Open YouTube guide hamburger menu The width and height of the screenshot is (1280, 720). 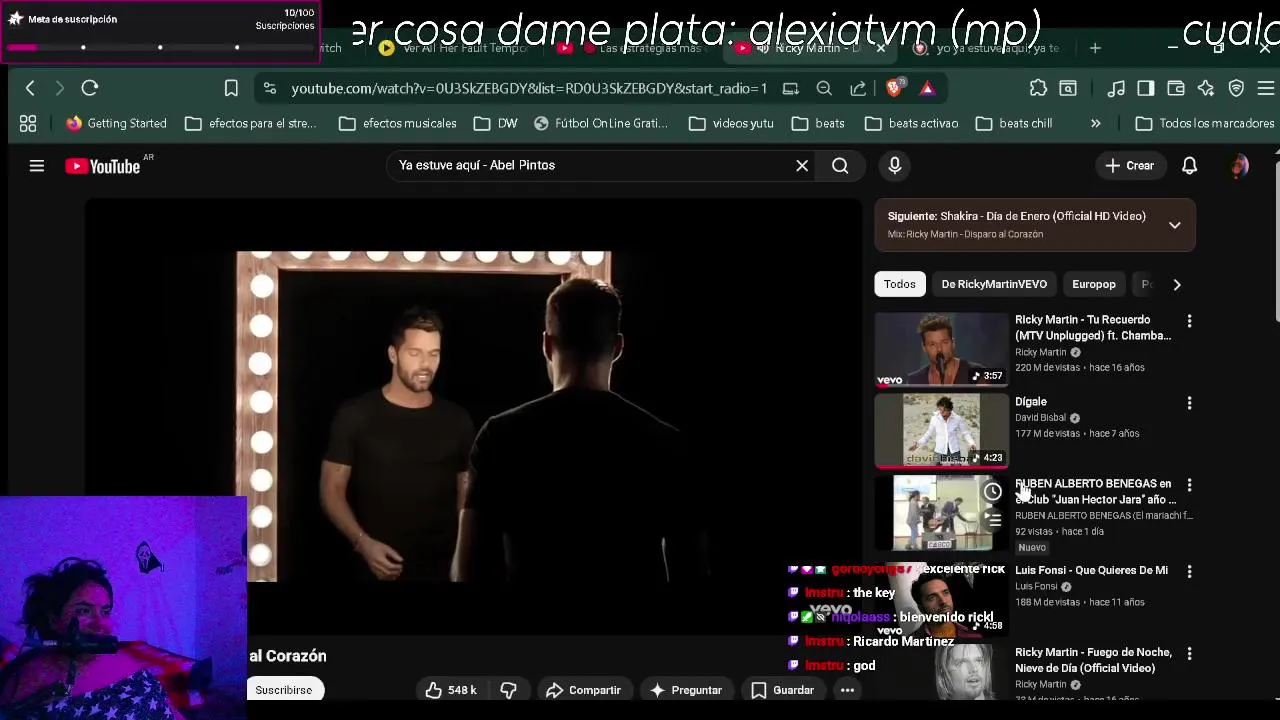pos(37,166)
